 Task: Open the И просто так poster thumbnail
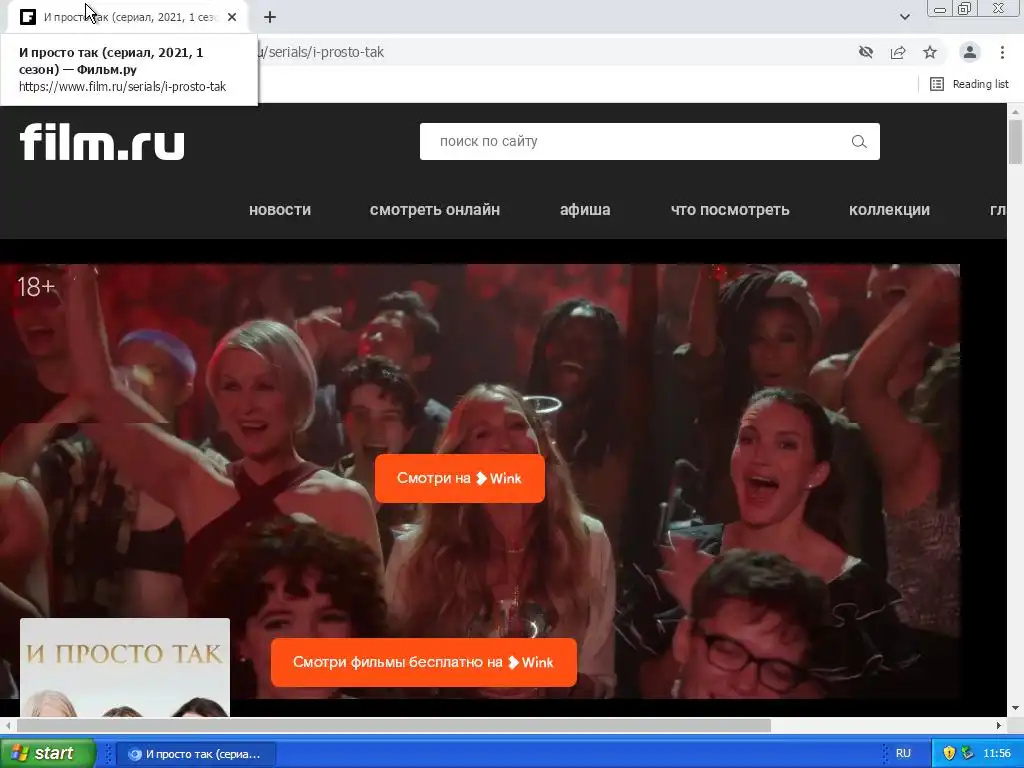(x=125, y=667)
